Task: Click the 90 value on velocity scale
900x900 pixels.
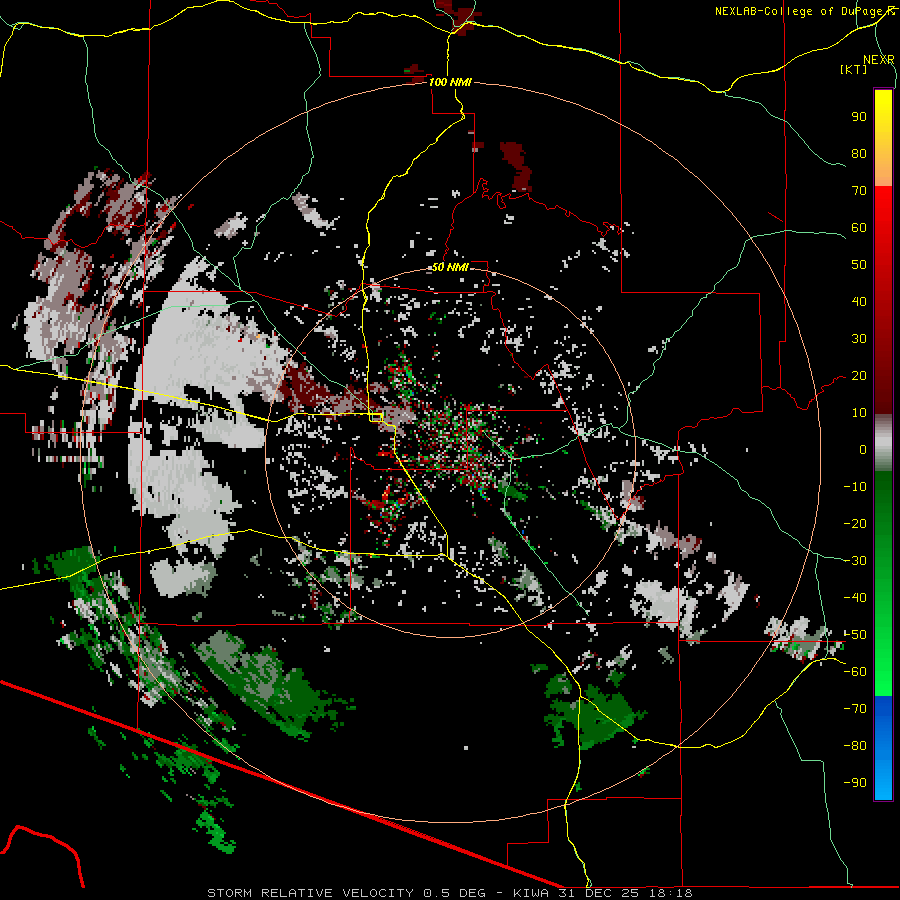Action: coord(859,117)
